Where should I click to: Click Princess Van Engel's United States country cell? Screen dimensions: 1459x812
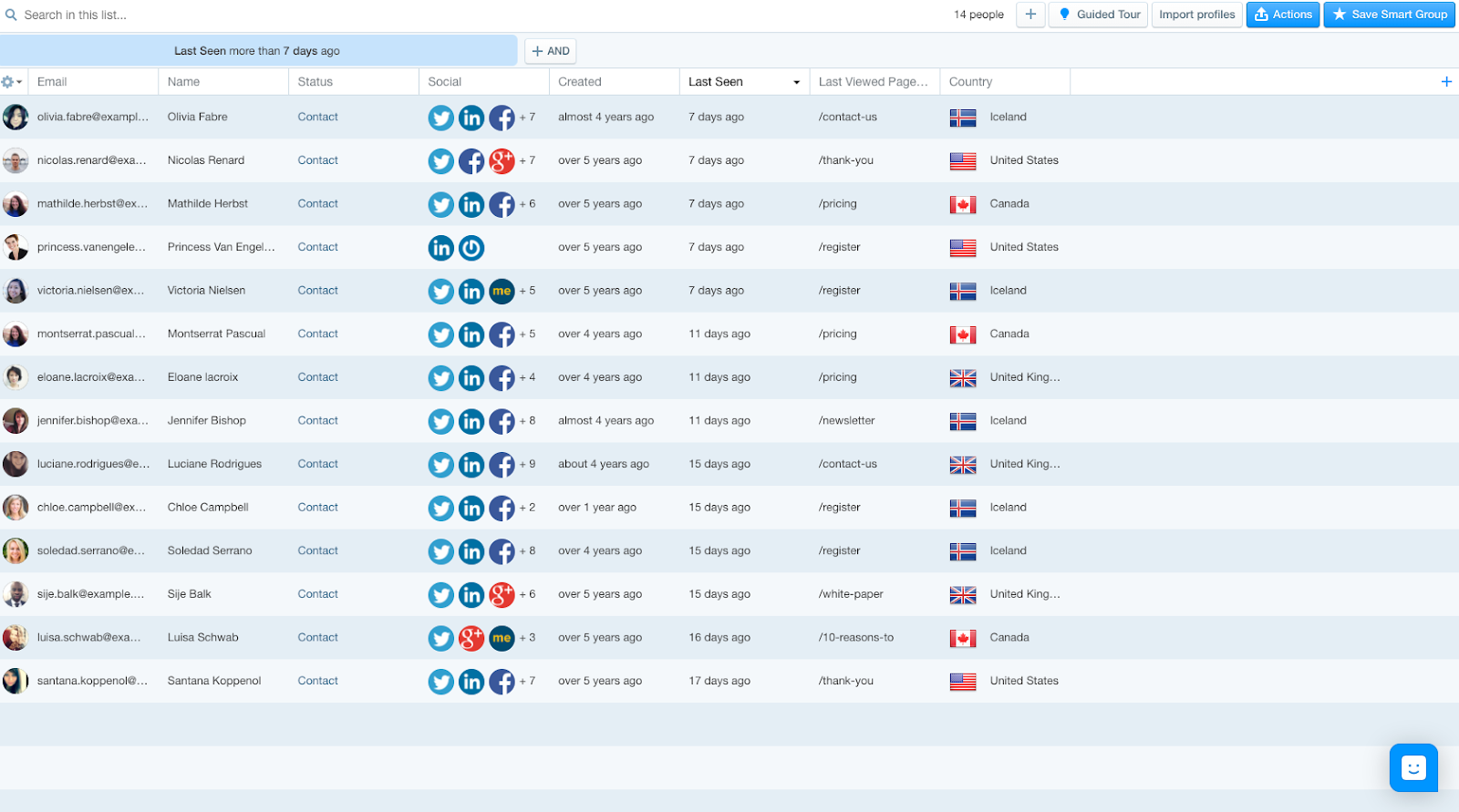click(1005, 247)
